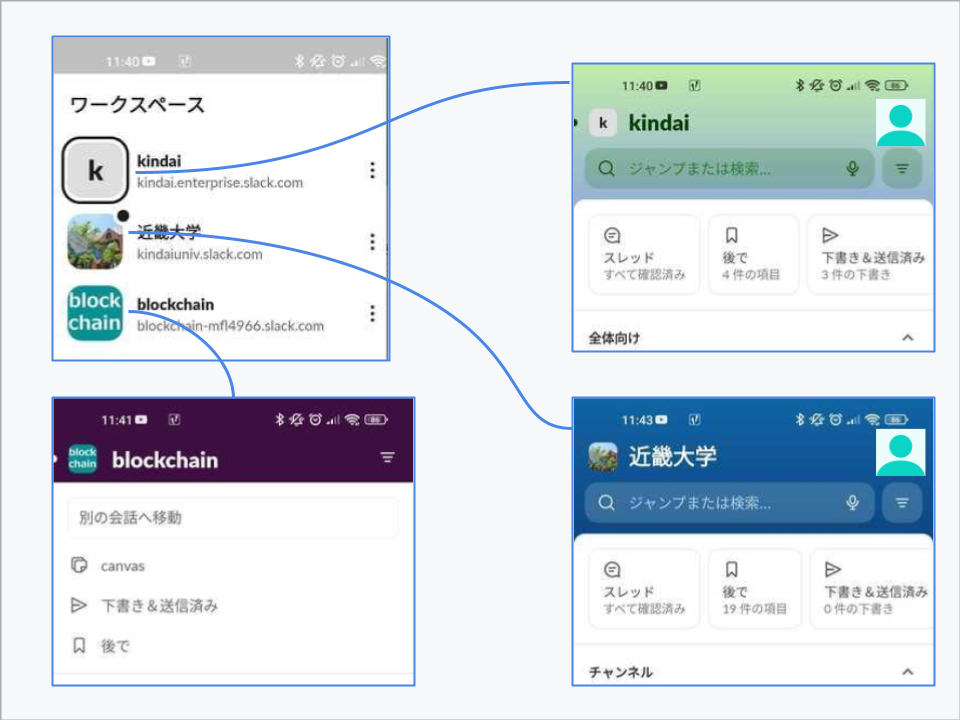Tap the kindai search field
Image resolution: width=960 pixels, height=720 pixels.
720,169
